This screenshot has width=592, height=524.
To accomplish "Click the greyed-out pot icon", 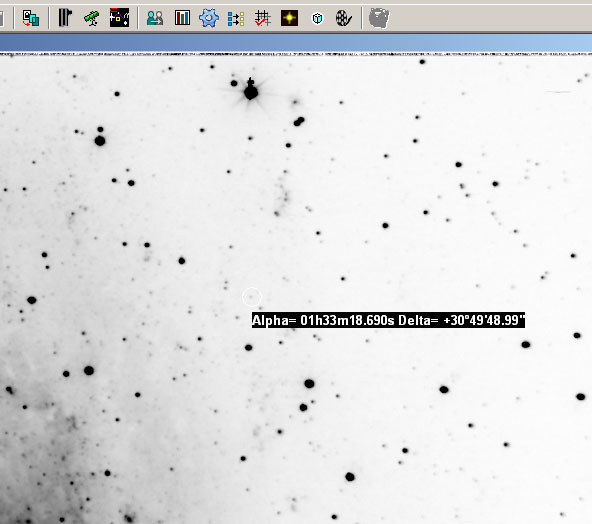I will pos(379,18).
